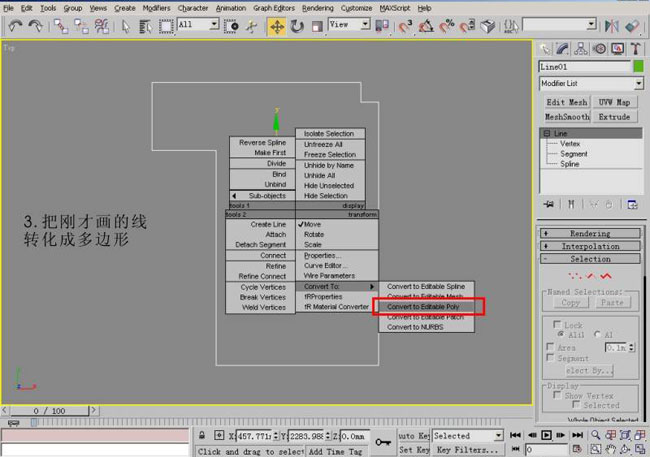This screenshot has height=457, width=650.
Task: Click Rectangular Selection Region icon
Action: (166, 26)
